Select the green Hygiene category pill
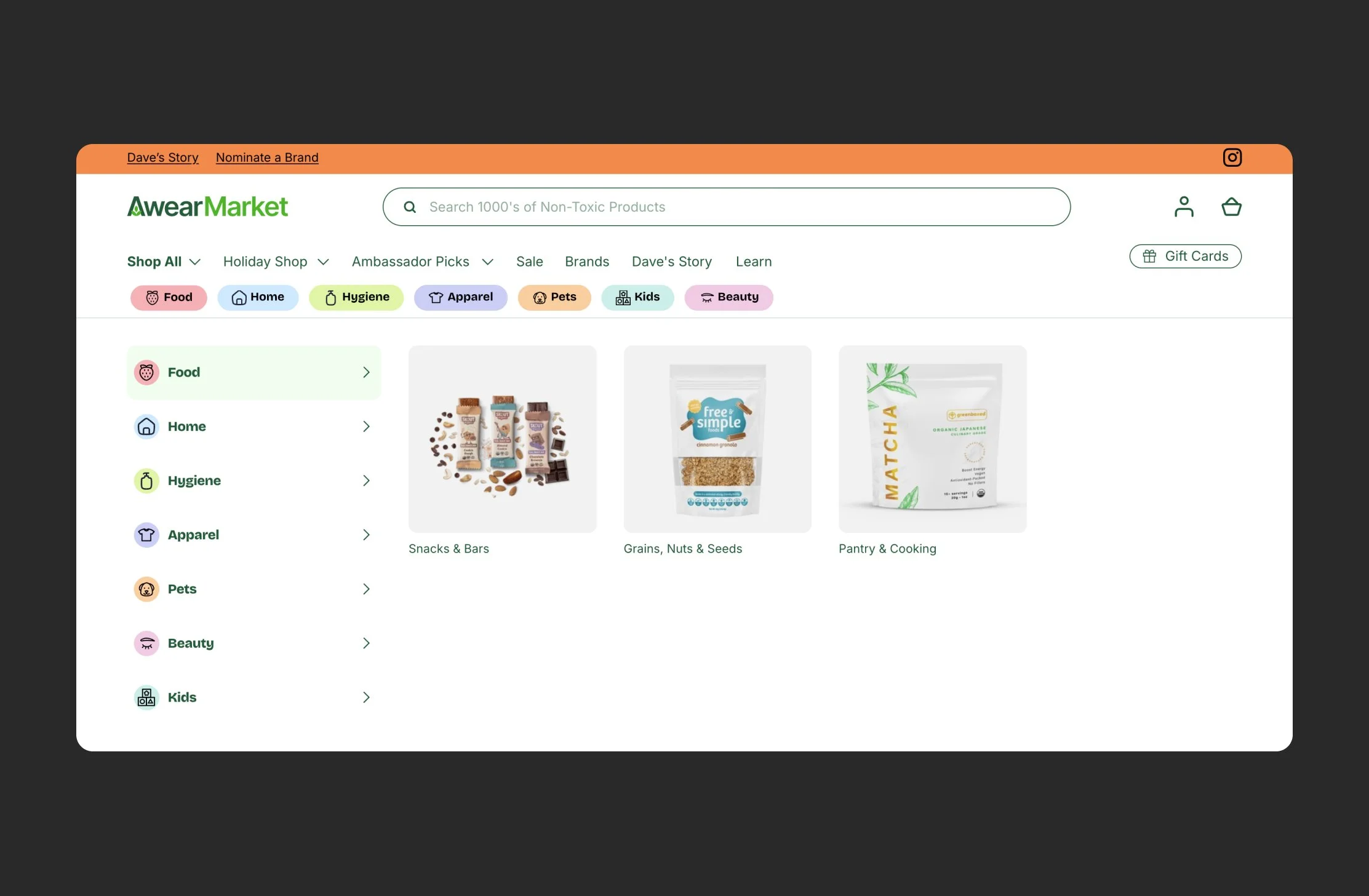Screen dimensions: 1369x896 356,297
